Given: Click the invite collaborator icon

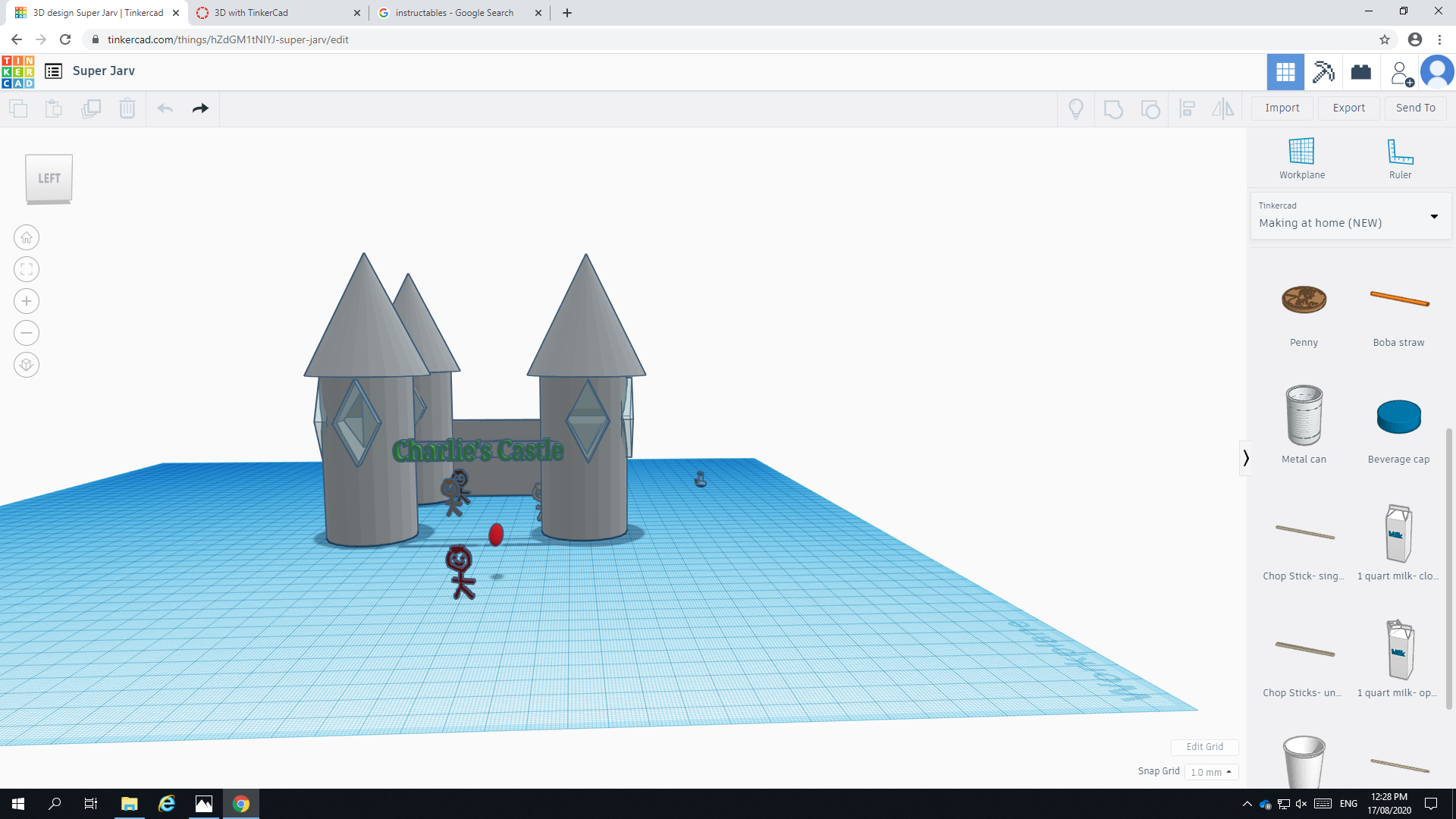Looking at the screenshot, I should point(1401,73).
